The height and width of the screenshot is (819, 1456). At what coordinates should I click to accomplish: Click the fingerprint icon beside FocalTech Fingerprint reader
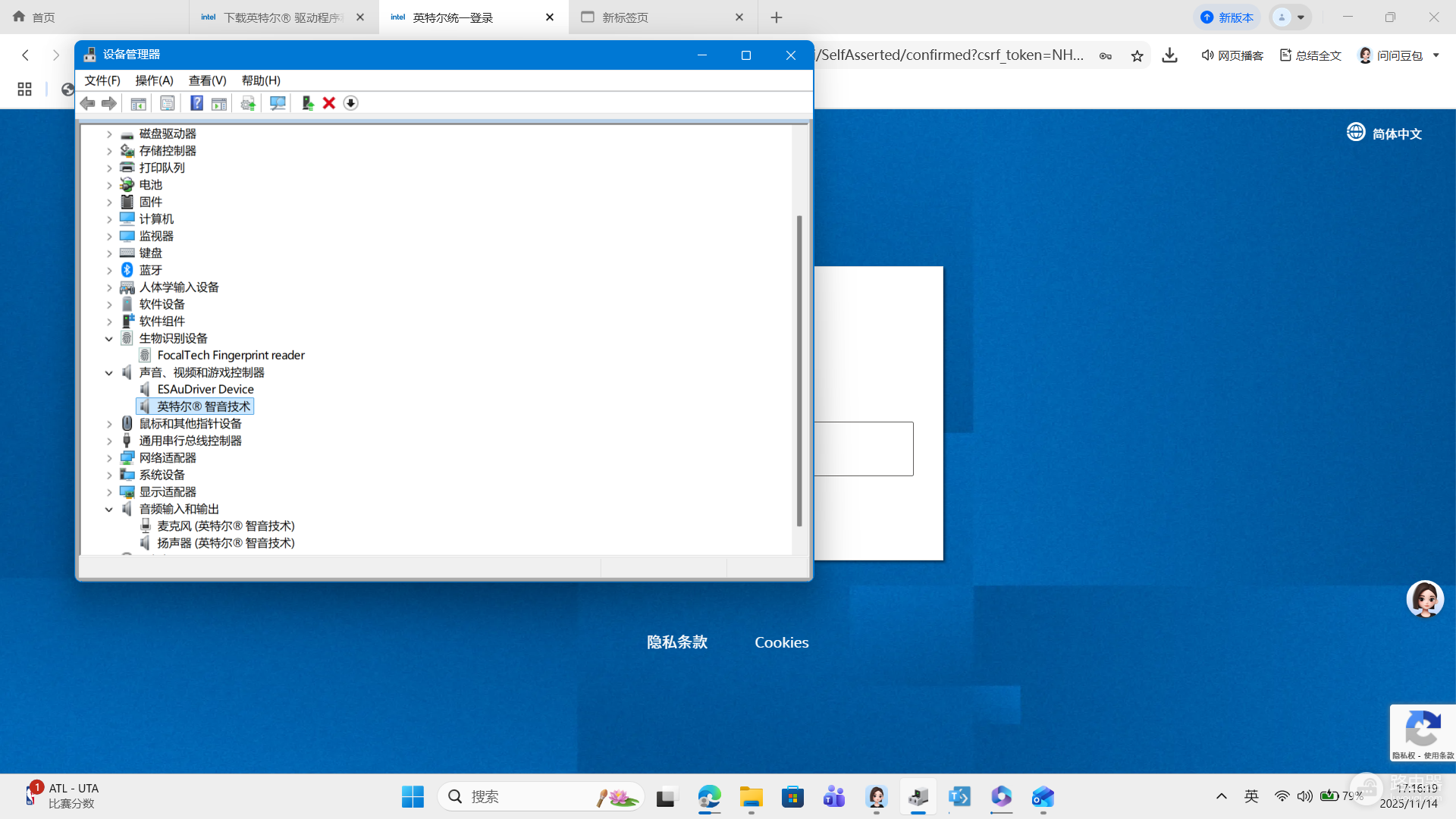(x=146, y=355)
